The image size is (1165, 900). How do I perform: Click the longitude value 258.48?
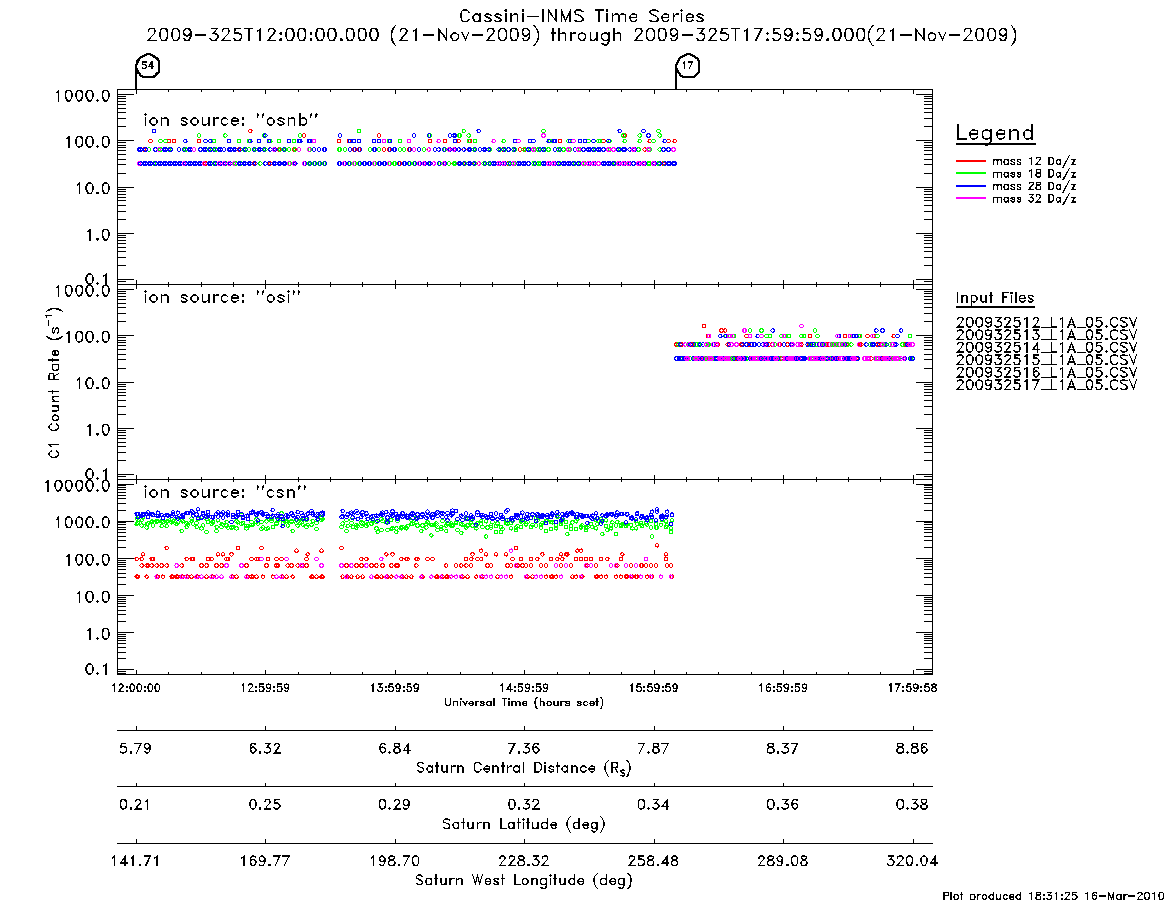pyautogui.click(x=653, y=861)
